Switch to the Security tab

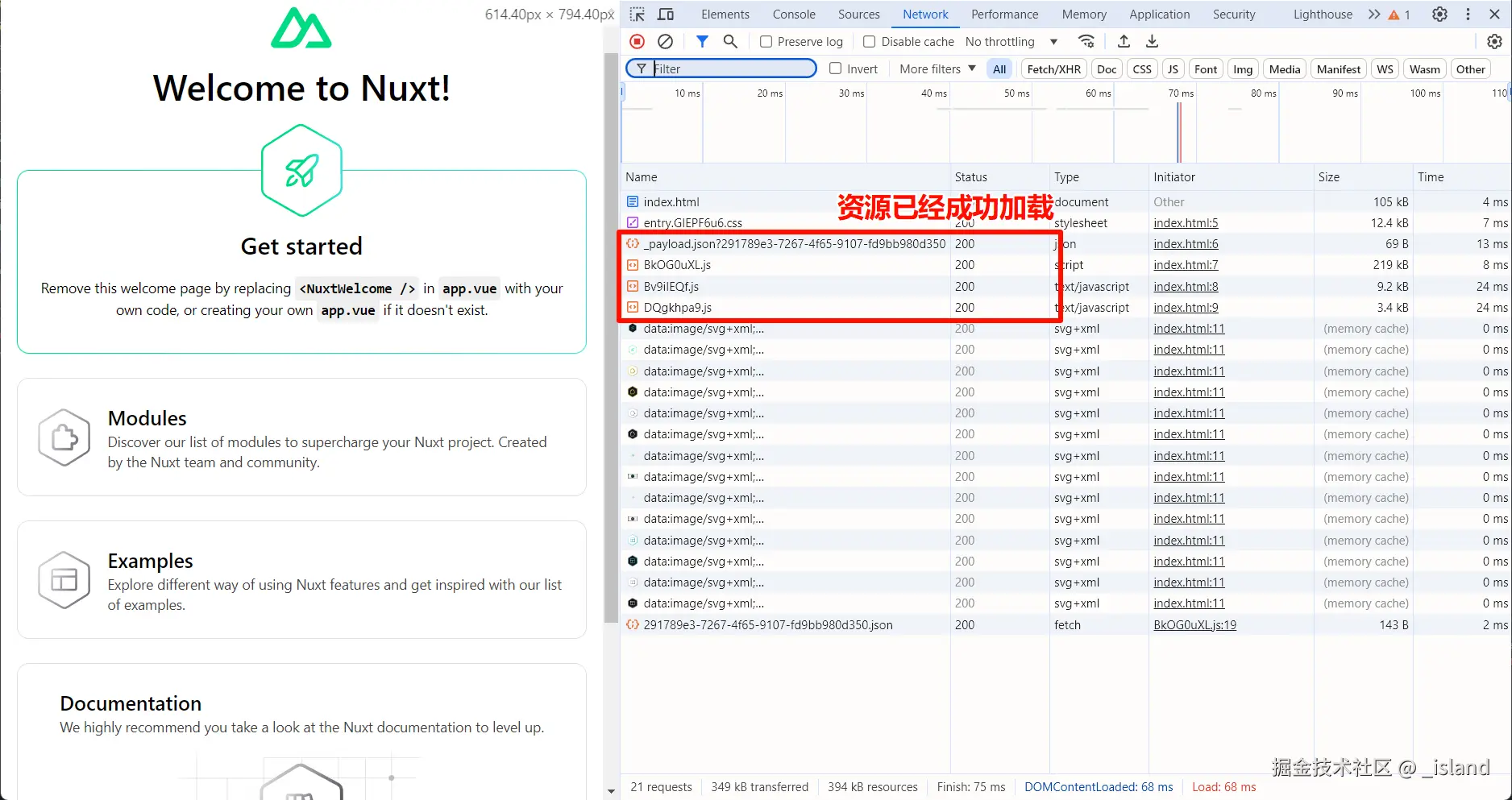click(x=1234, y=15)
